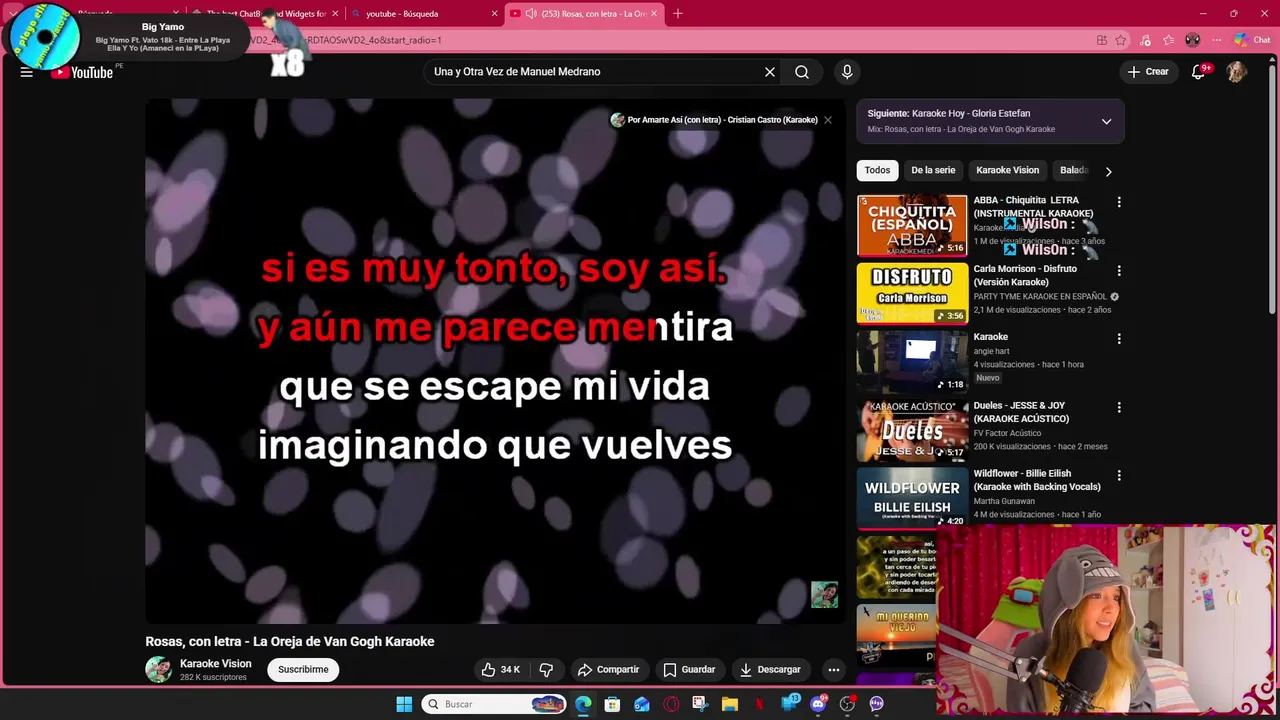Add page to favorites with star icon

1121,40
